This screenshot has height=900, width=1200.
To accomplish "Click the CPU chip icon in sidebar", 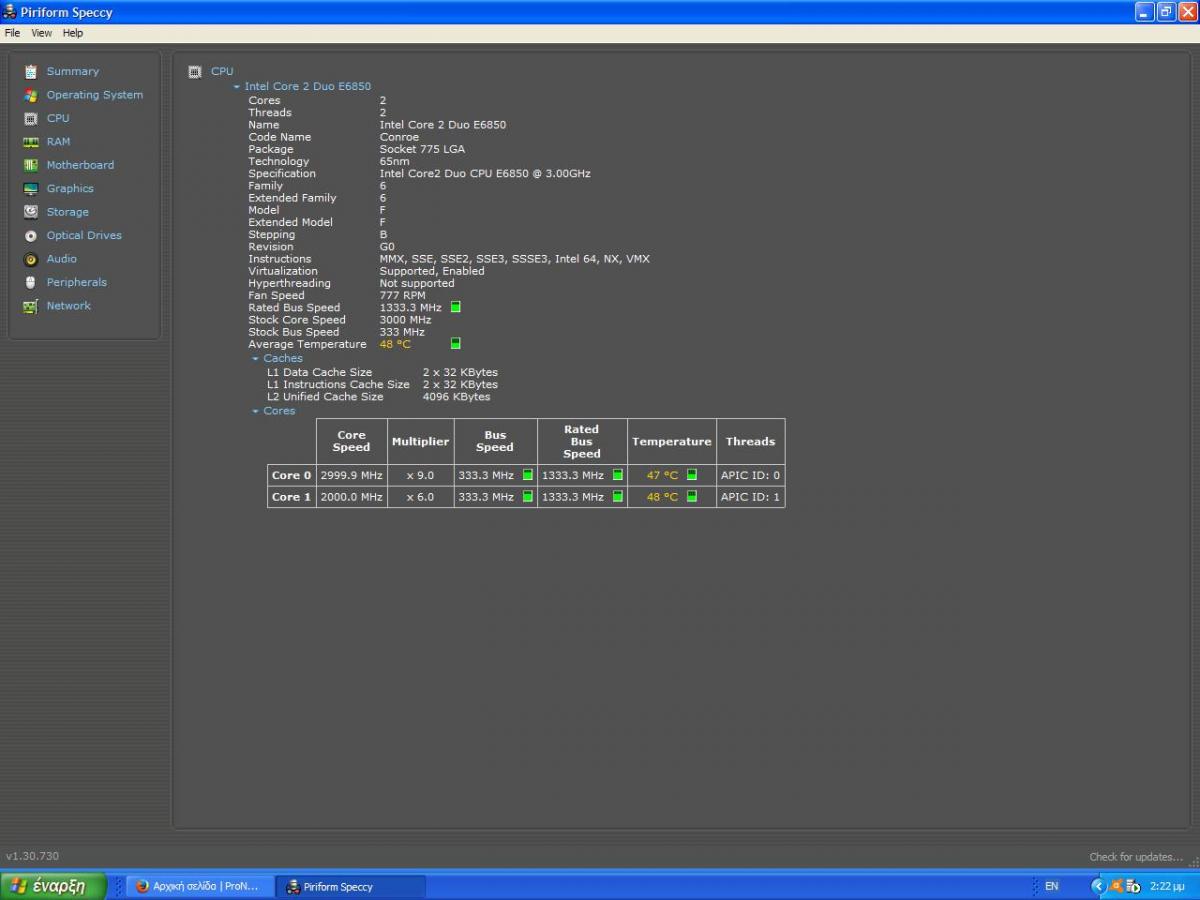I will (x=31, y=118).
